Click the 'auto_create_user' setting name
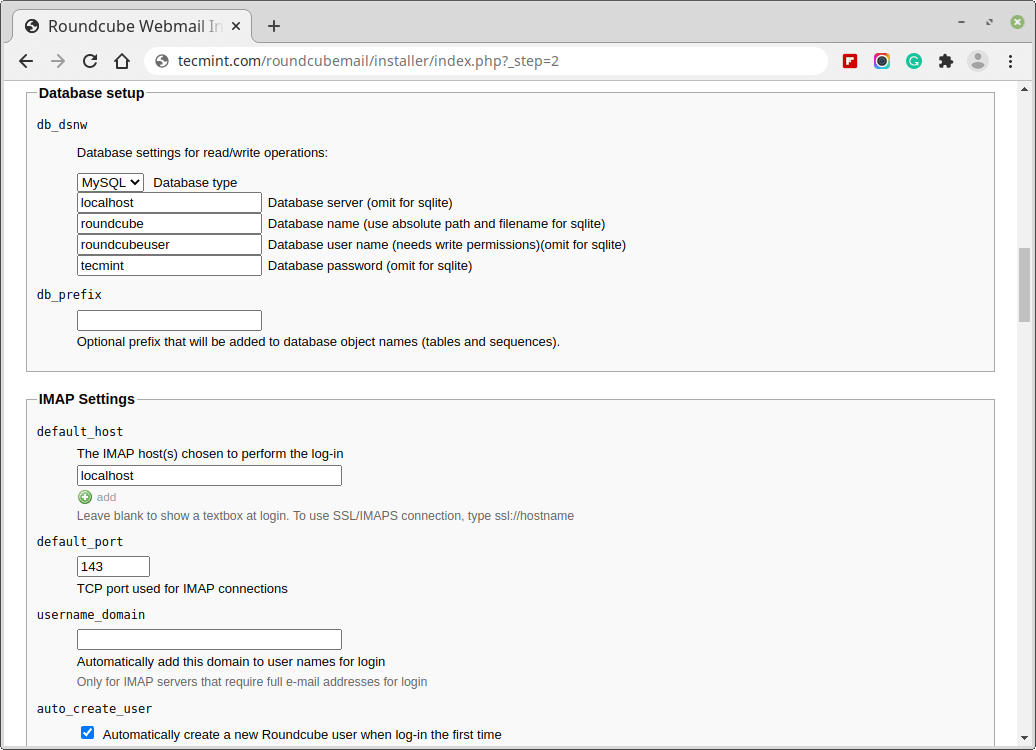 [x=94, y=709]
